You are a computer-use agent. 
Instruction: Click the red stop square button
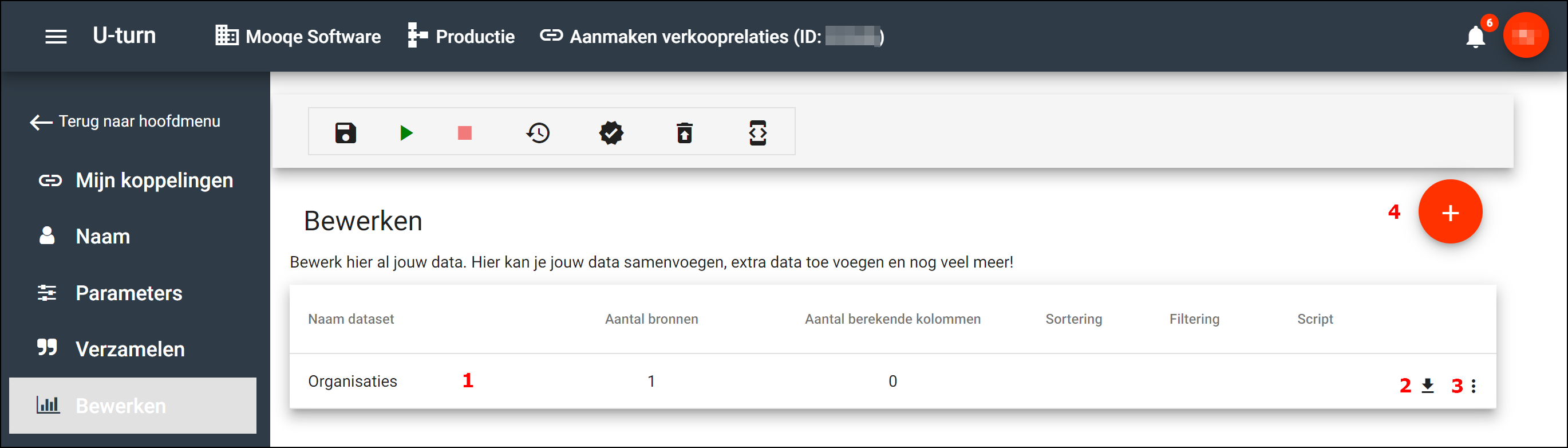pos(464,133)
